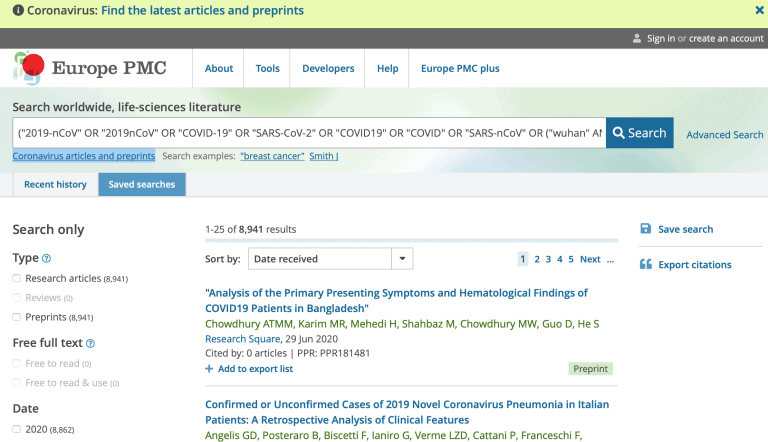The width and height of the screenshot is (768, 442).
Task: Click the Type help question icon
Action: [47, 258]
